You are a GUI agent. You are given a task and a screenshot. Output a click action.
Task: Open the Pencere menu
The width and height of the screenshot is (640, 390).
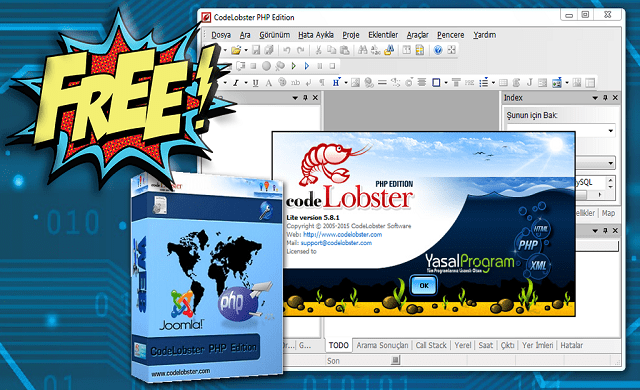(451, 35)
